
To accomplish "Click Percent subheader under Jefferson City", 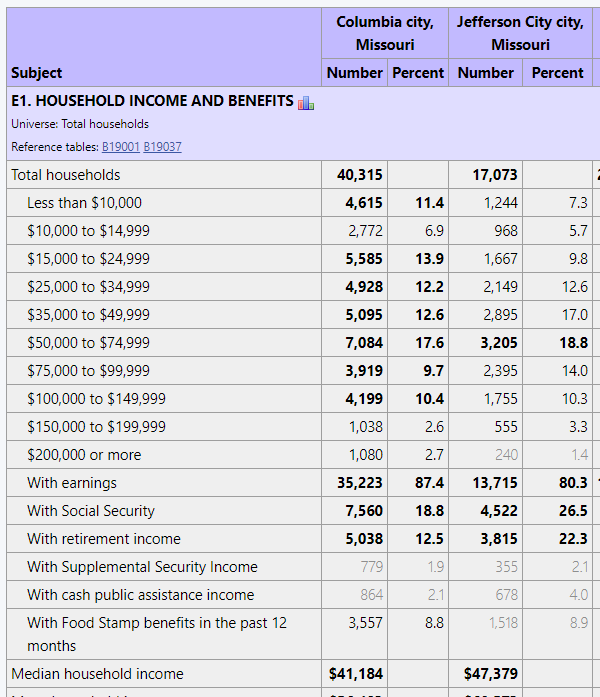I will pyautogui.click(x=557, y=73).
